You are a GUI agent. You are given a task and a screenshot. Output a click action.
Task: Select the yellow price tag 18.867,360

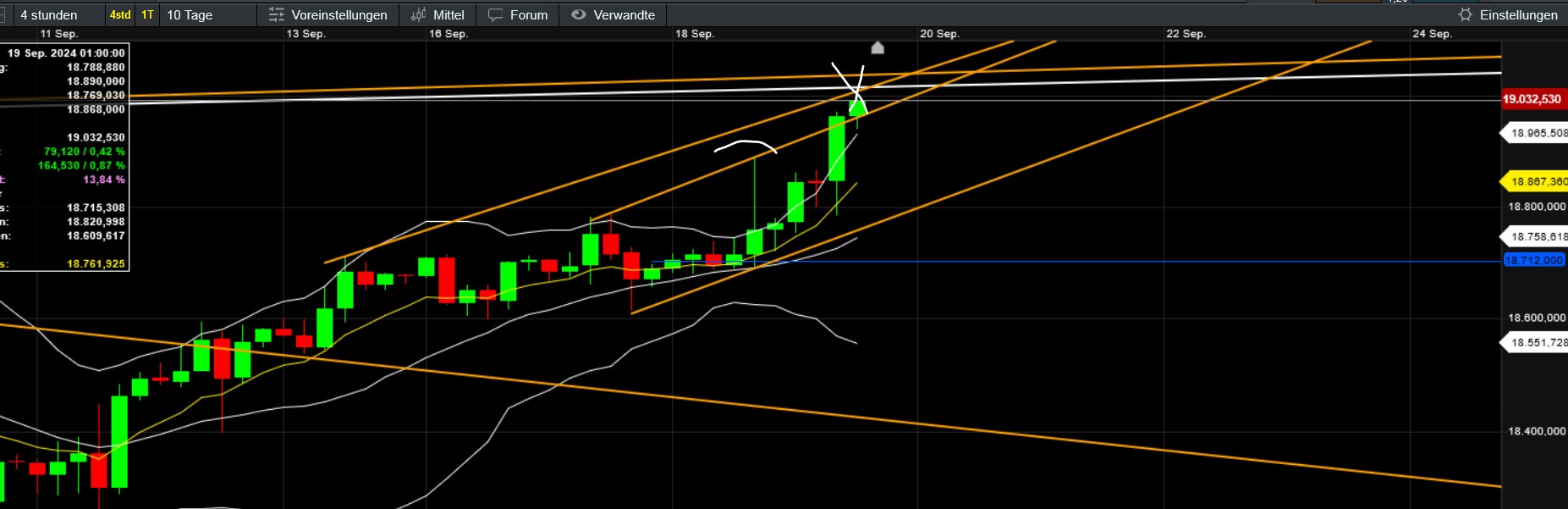tap(1534, 181)
